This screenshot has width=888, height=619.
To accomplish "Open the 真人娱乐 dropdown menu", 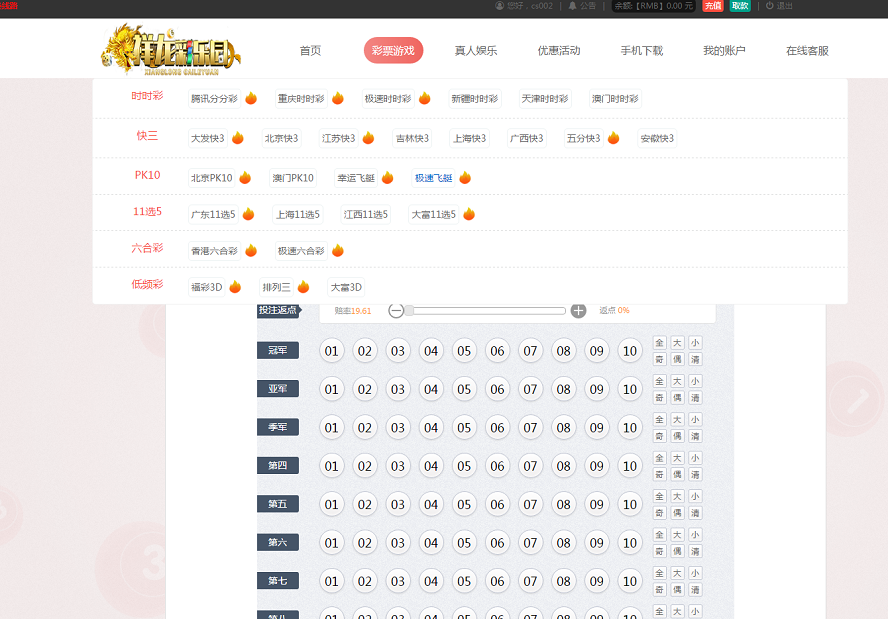I will pos(477,49).
